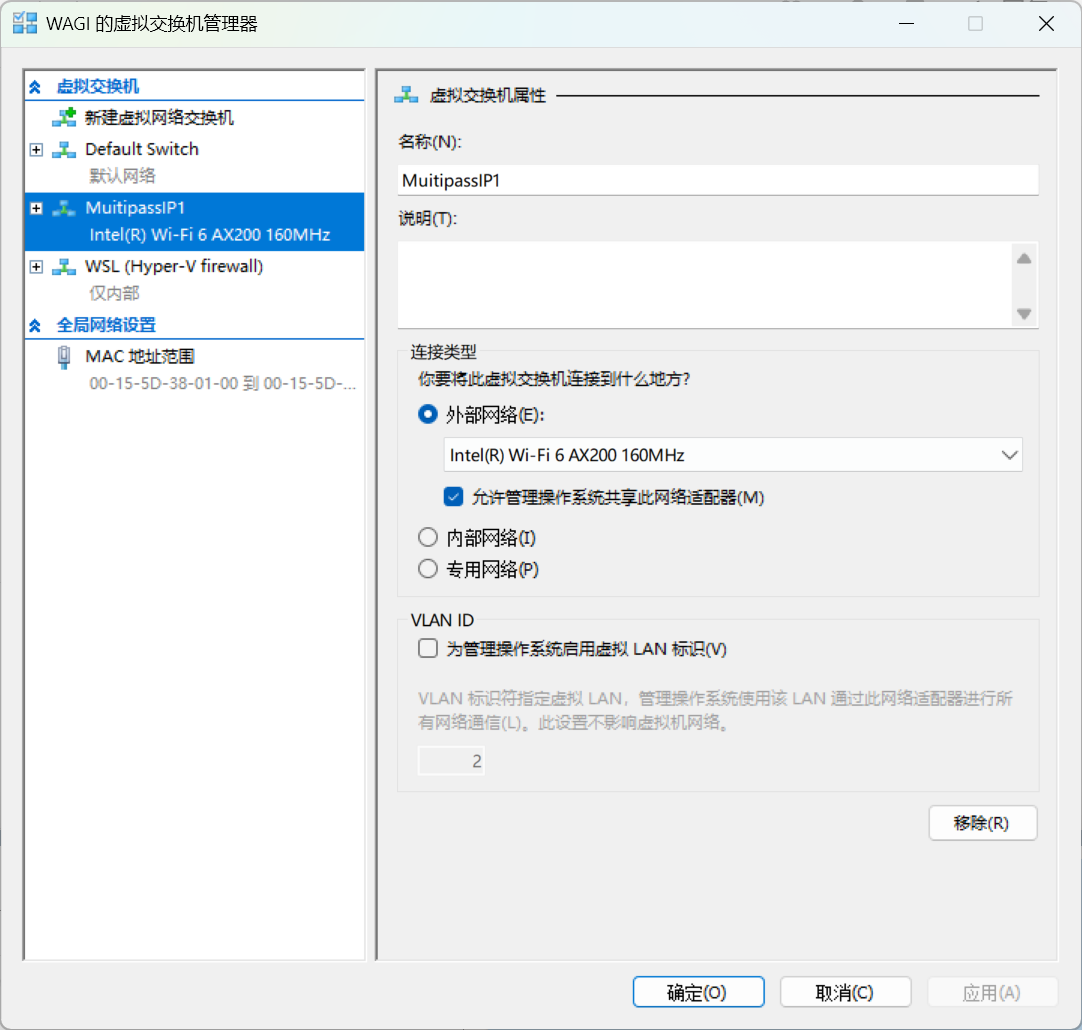The width and height of the screenshot is (1082, 1030).
Task: Enable the 虚拟 LAN 标识 checkbox
Action: (x=428, y=649)
